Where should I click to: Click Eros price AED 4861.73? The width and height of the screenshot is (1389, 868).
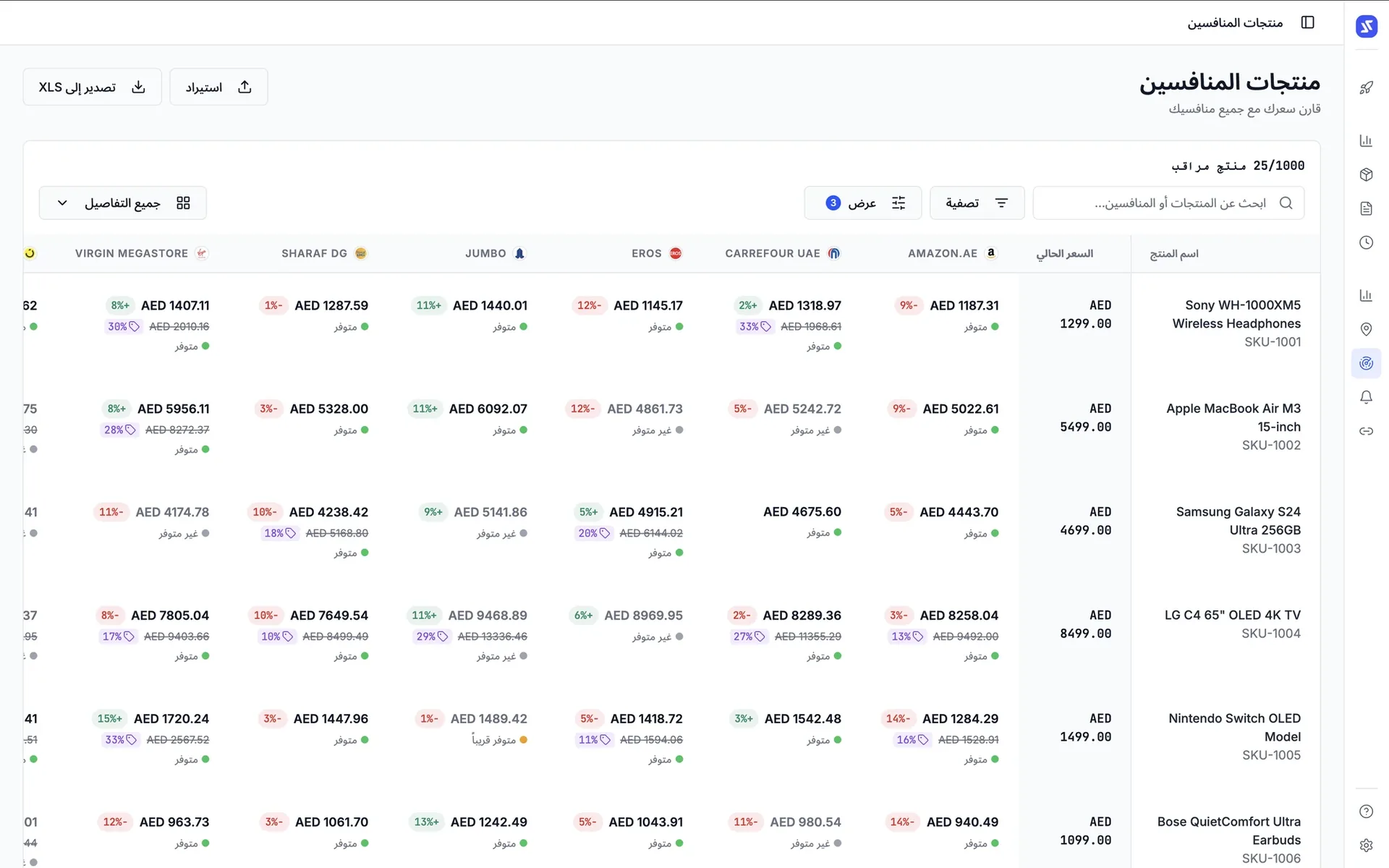(x=645, y=409)
